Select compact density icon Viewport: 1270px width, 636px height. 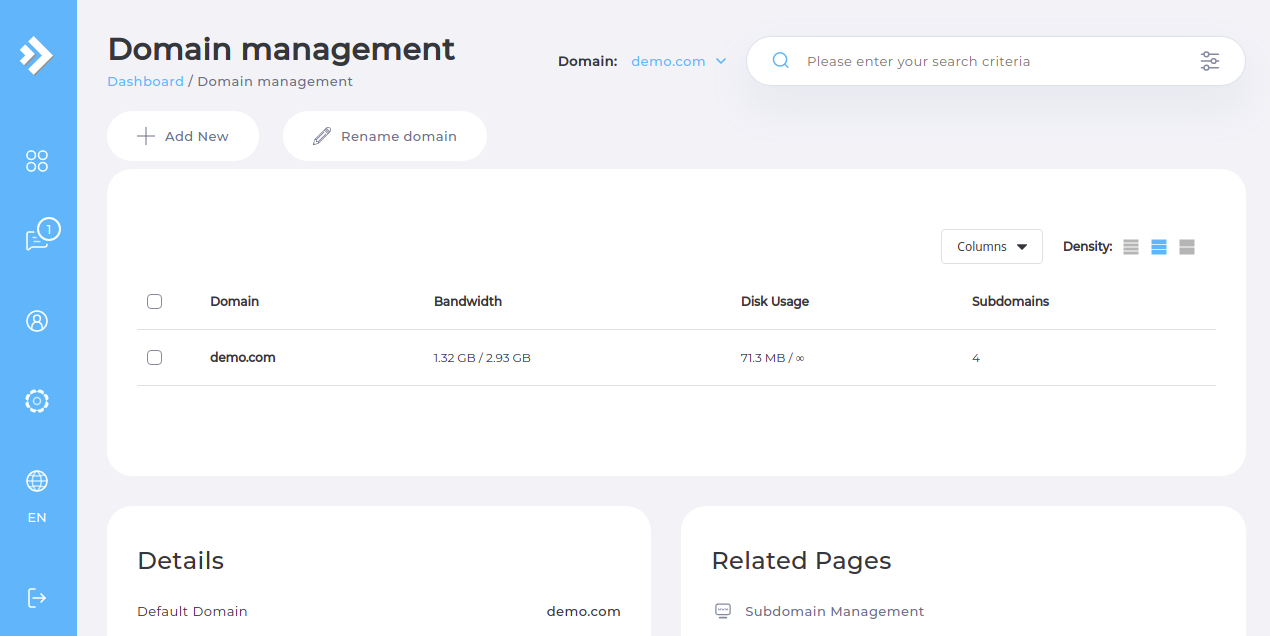pos(1131,247)
